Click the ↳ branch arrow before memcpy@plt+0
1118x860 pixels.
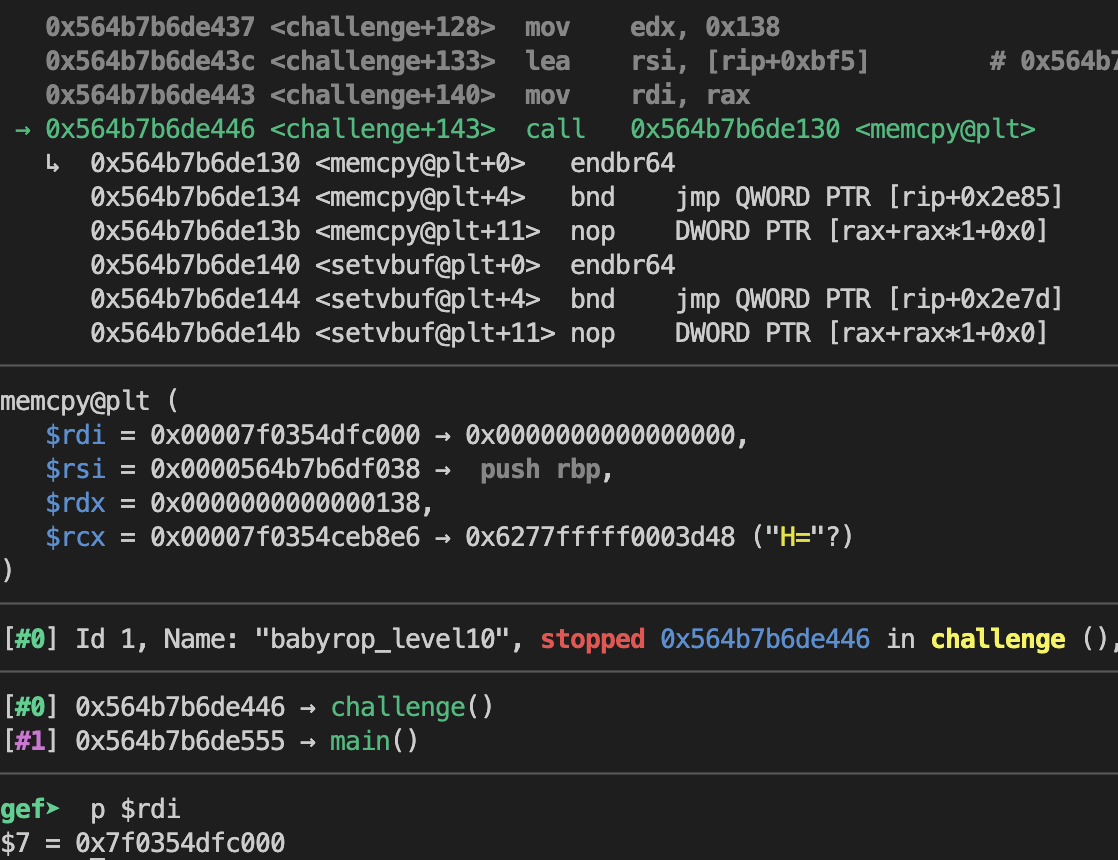pos(52,163)
